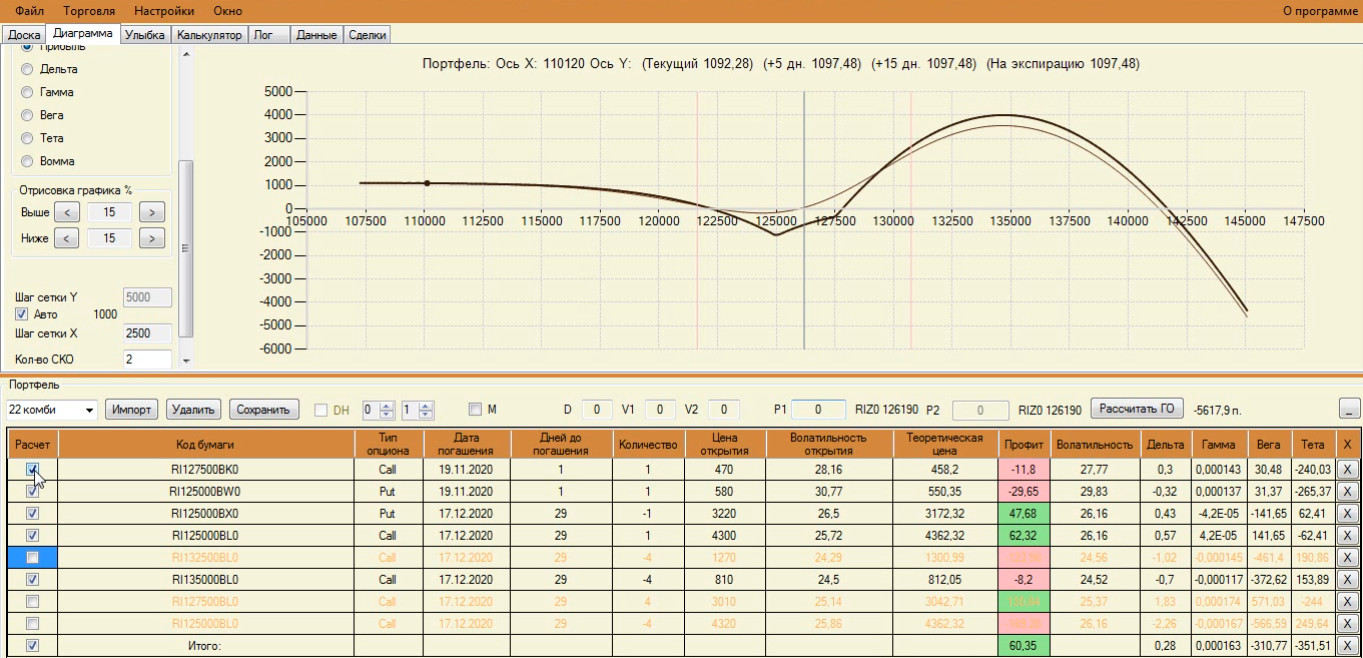The image size is (1363, 658).
Task: Click X to remove the RI135000BL0 row
Action: click(1347, 579)
